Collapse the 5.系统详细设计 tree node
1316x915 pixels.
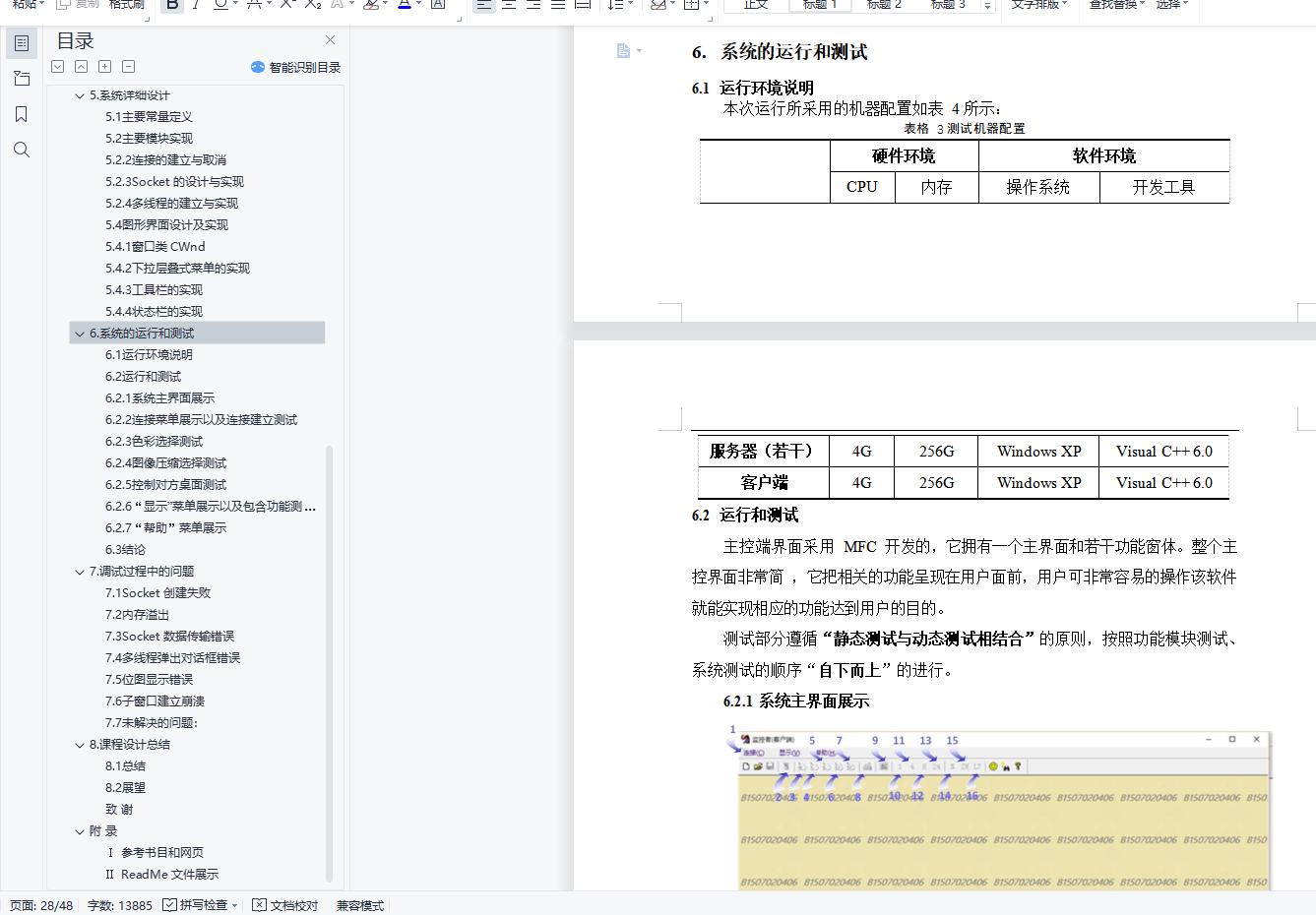click(80, 95)
